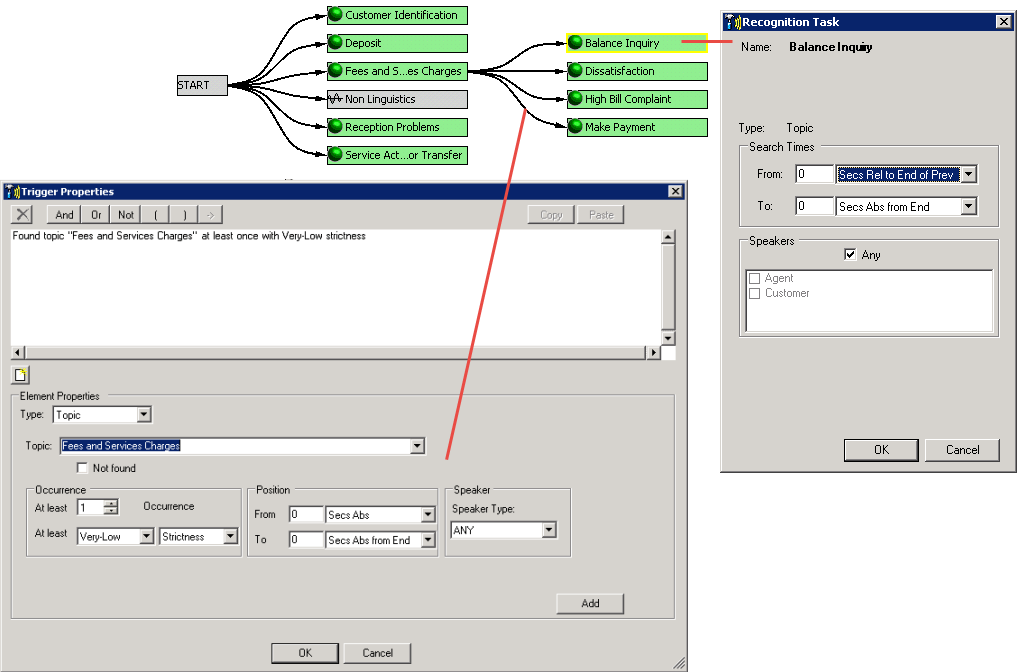Click the Not operator button

pos(126,214)
